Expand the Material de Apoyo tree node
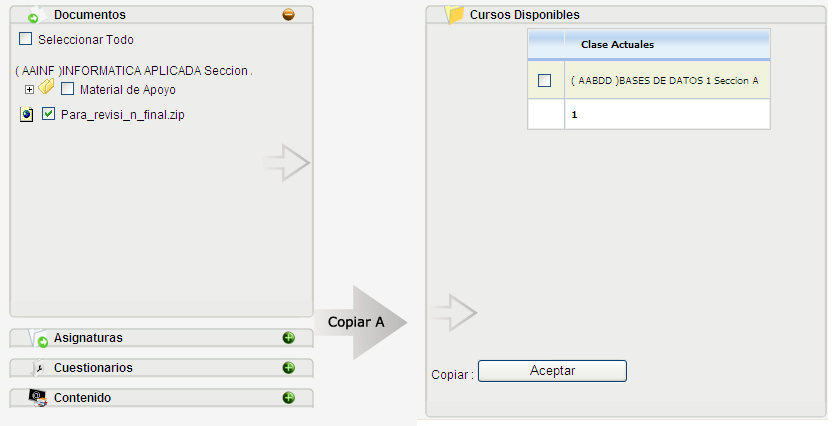Screen dimensions: 836x426 [29, 89]
